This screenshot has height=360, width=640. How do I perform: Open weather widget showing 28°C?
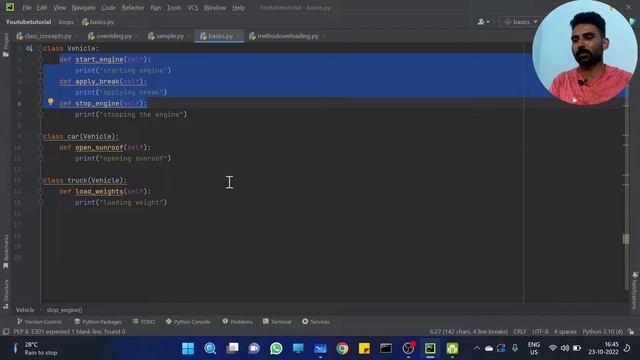[36, 349]
